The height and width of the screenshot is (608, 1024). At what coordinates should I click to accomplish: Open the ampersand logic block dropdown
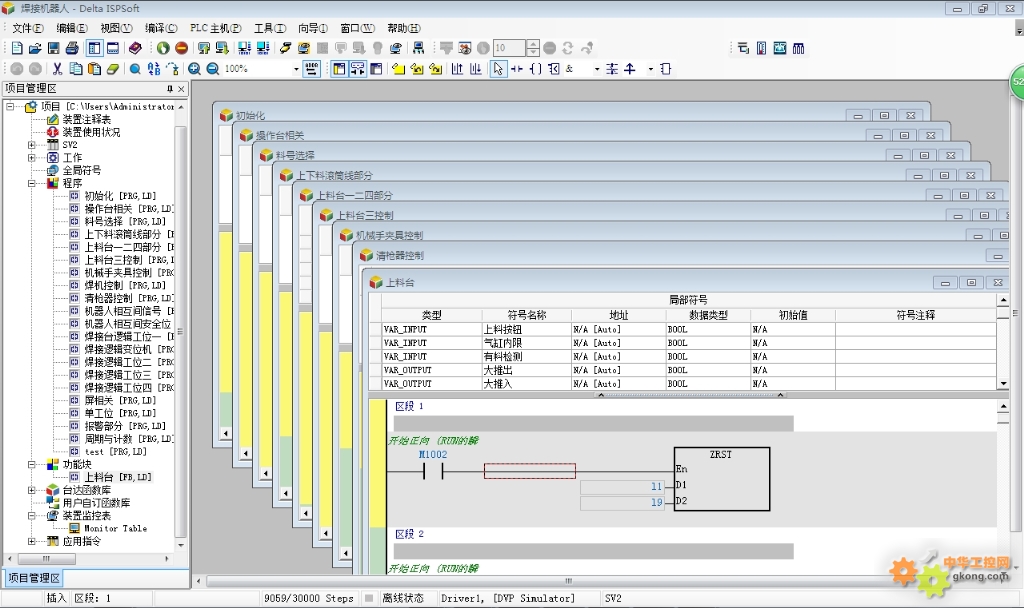click(596, 69)
